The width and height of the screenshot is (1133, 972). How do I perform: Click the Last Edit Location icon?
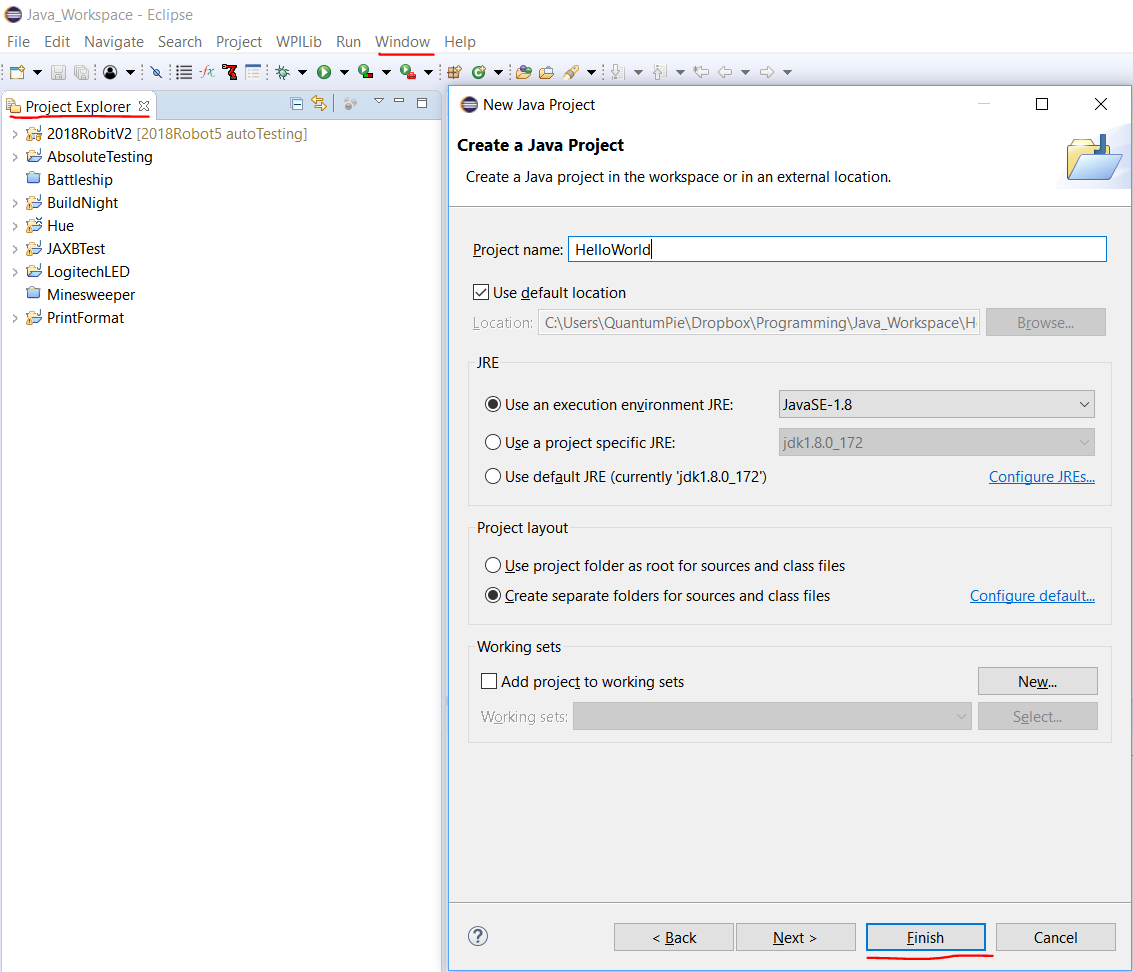[x=701, y=72]
